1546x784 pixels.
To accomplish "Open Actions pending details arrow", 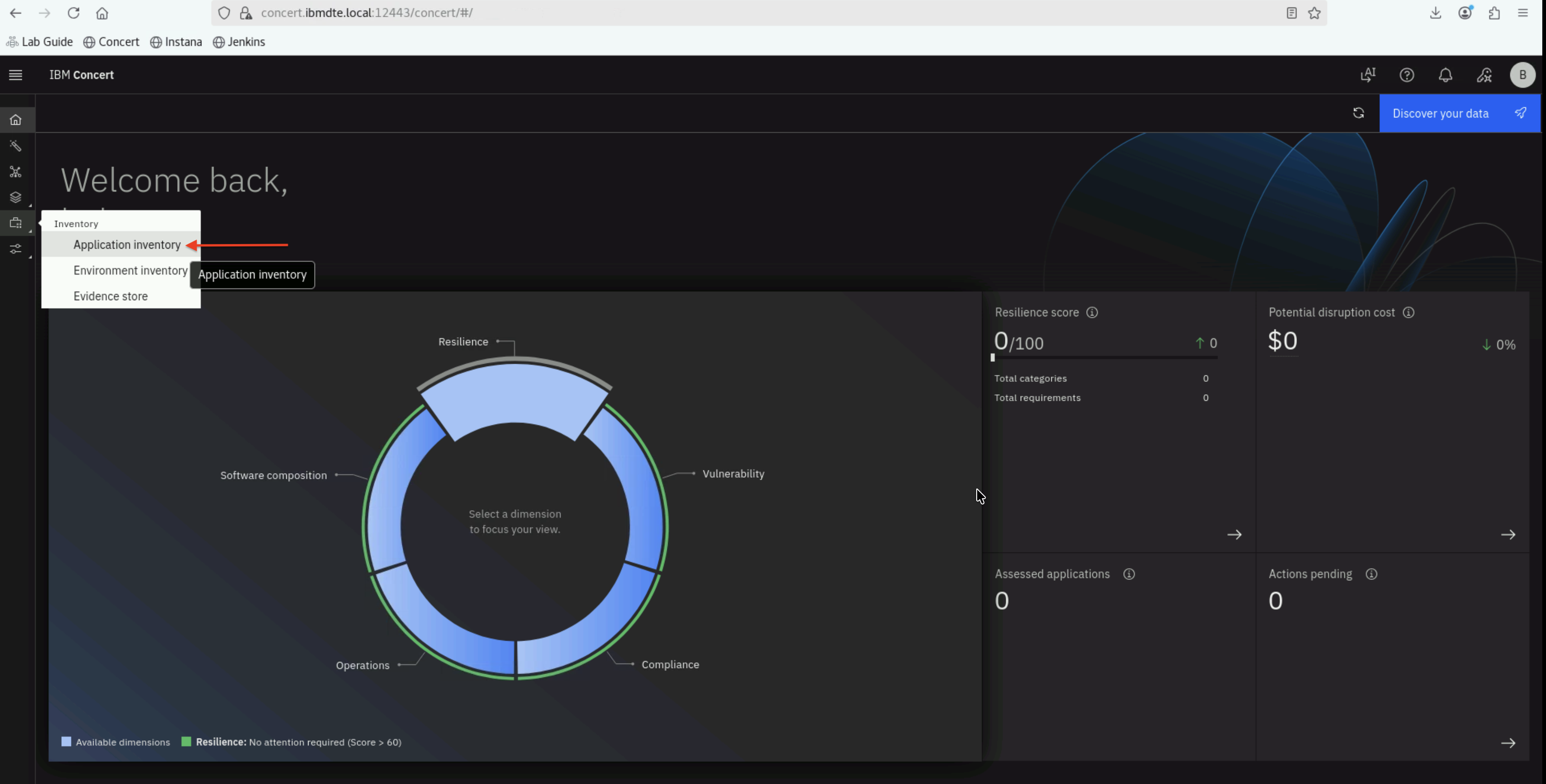I will (x=1508, y=743).
